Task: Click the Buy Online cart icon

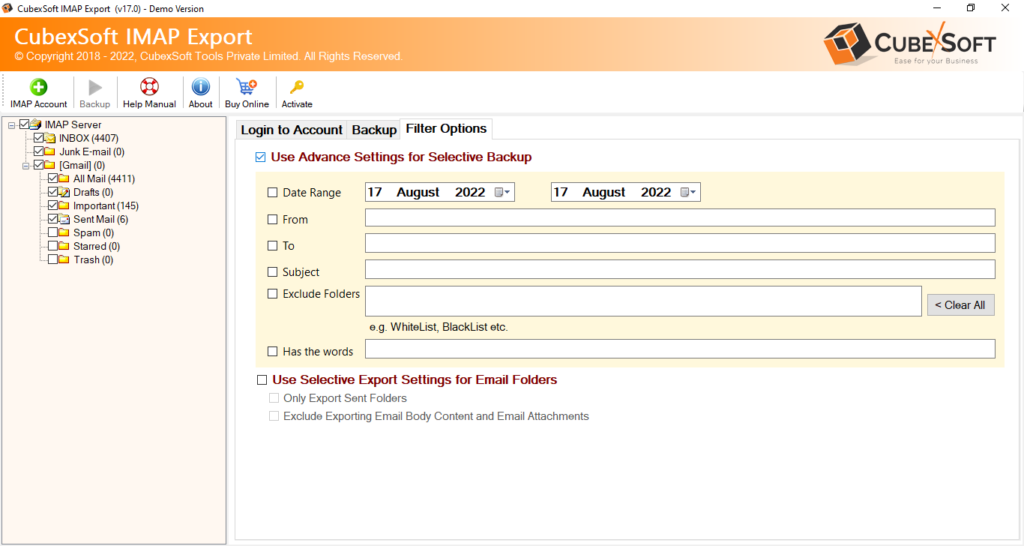Action: [x=247, y=87]
